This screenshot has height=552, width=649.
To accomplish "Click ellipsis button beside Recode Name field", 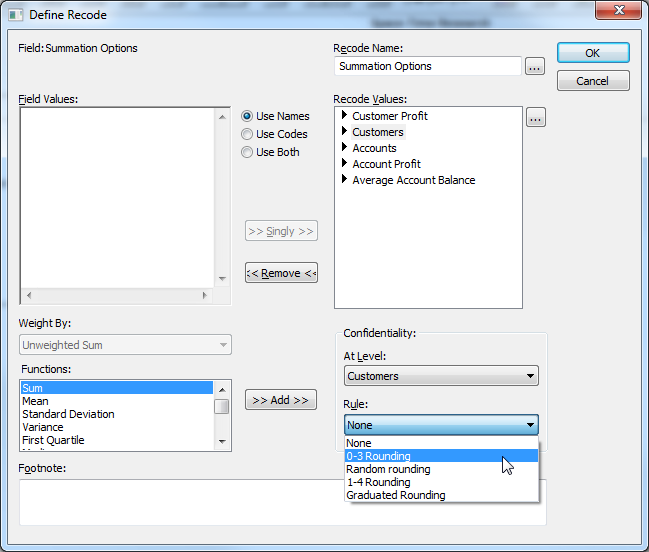I will [535, 66].
